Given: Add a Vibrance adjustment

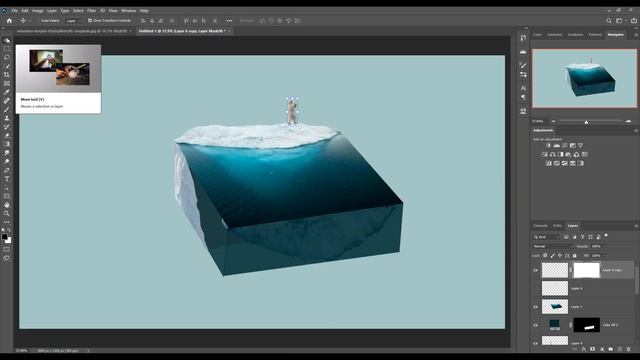Looking at the screenshot, I should (580, 145).
